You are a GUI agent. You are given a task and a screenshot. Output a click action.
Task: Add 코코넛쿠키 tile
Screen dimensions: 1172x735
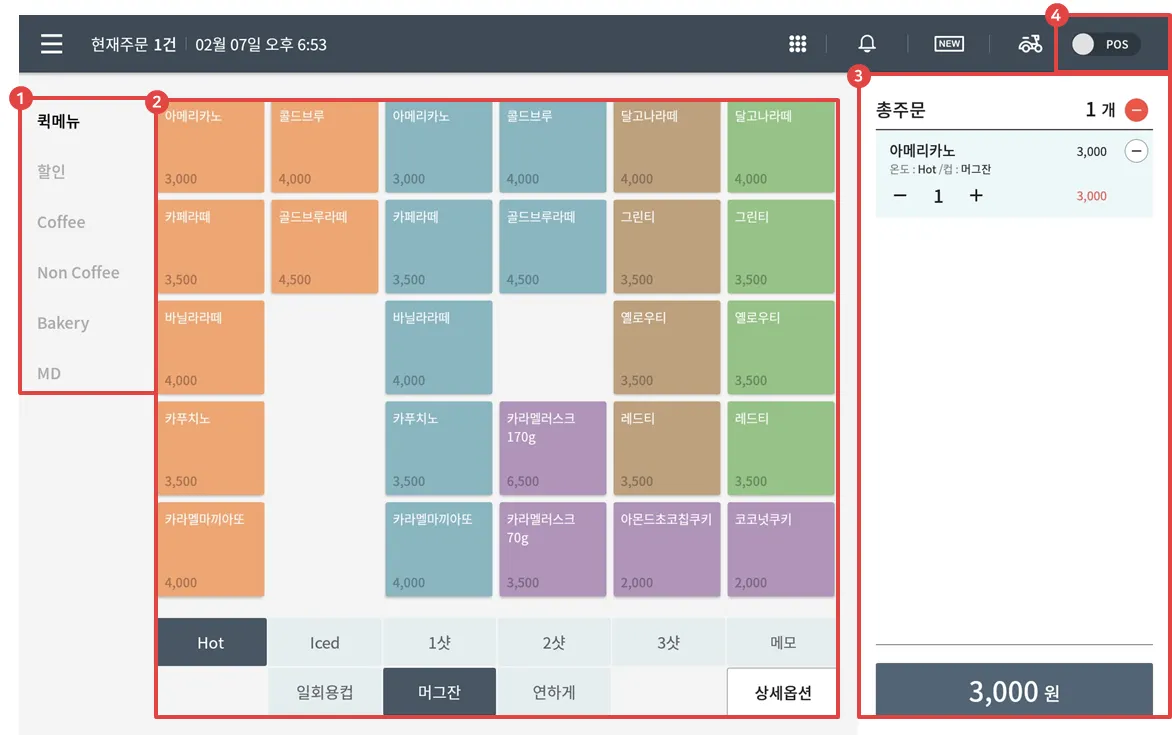click(781, 550)
